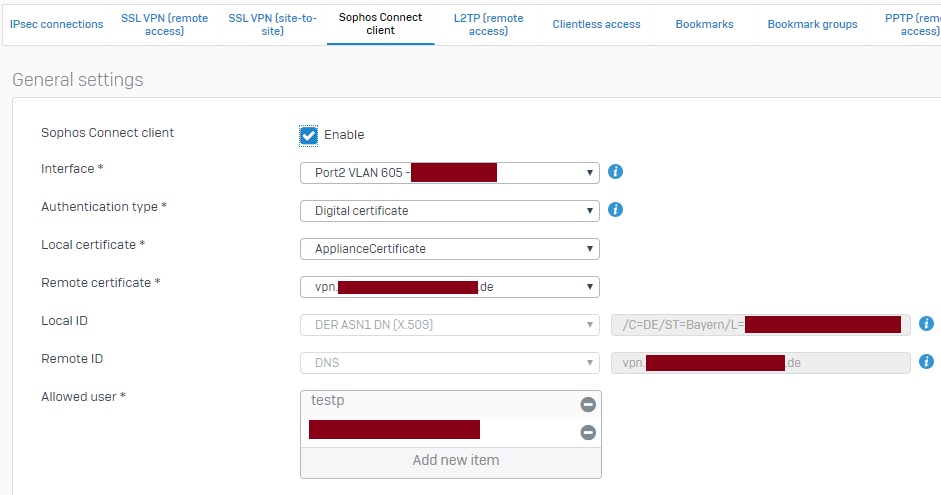
Task: Switch to the Bookmarks tab
Action: pyautogui.click(x=705, y=25)
